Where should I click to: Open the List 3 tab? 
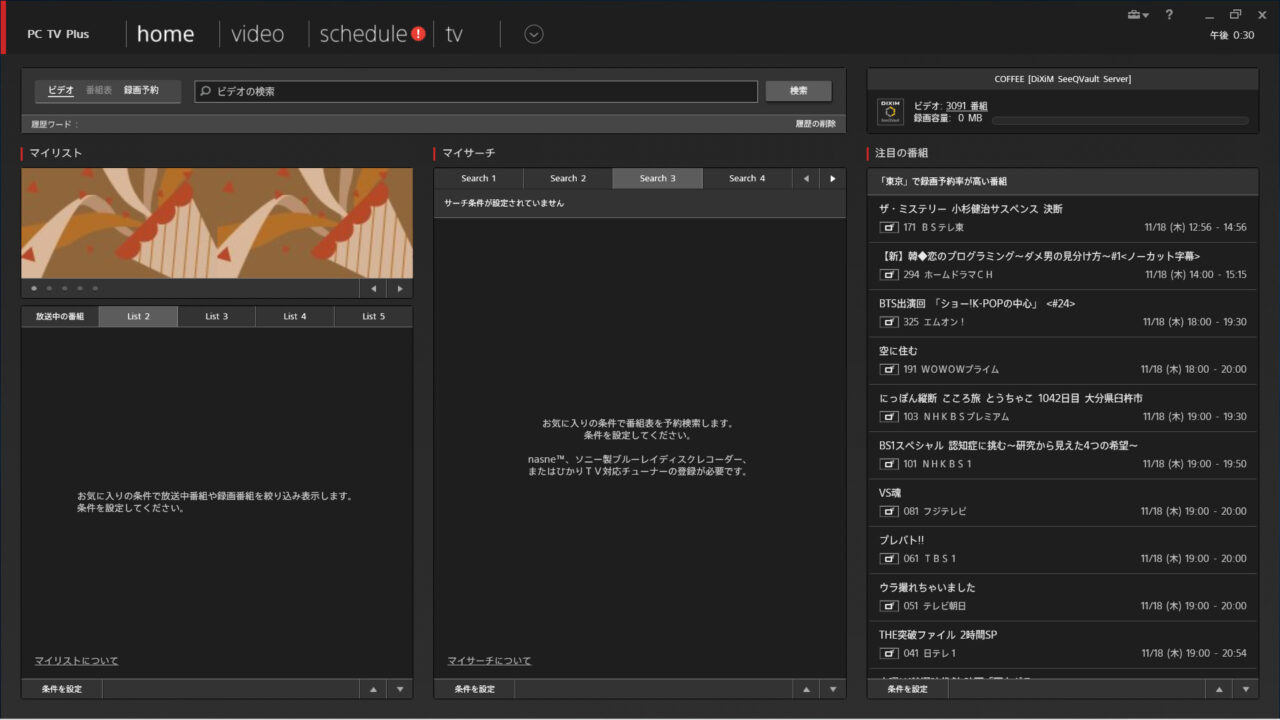pyautogui.click(x=217, y=317)
